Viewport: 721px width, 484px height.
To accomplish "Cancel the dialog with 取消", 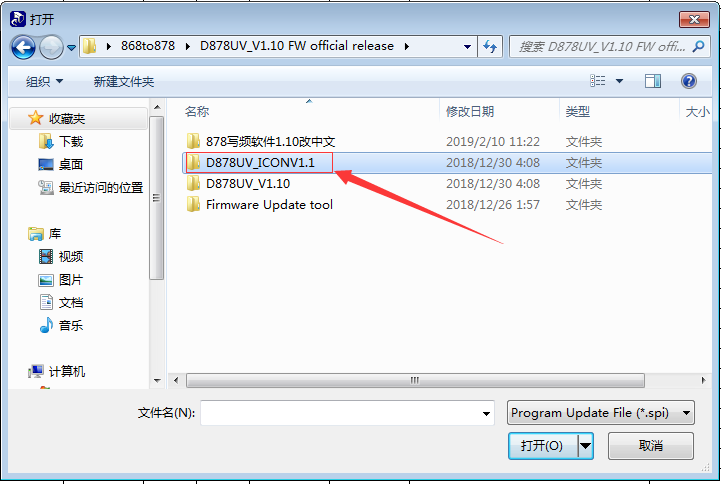I will click(651, 445).
